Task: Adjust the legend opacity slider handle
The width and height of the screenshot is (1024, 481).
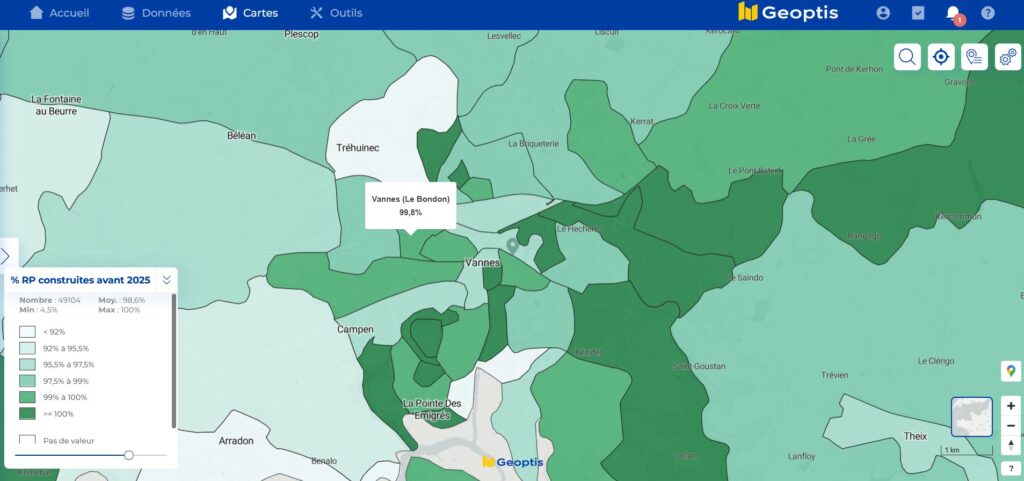Action: click(x=129, y=455)
